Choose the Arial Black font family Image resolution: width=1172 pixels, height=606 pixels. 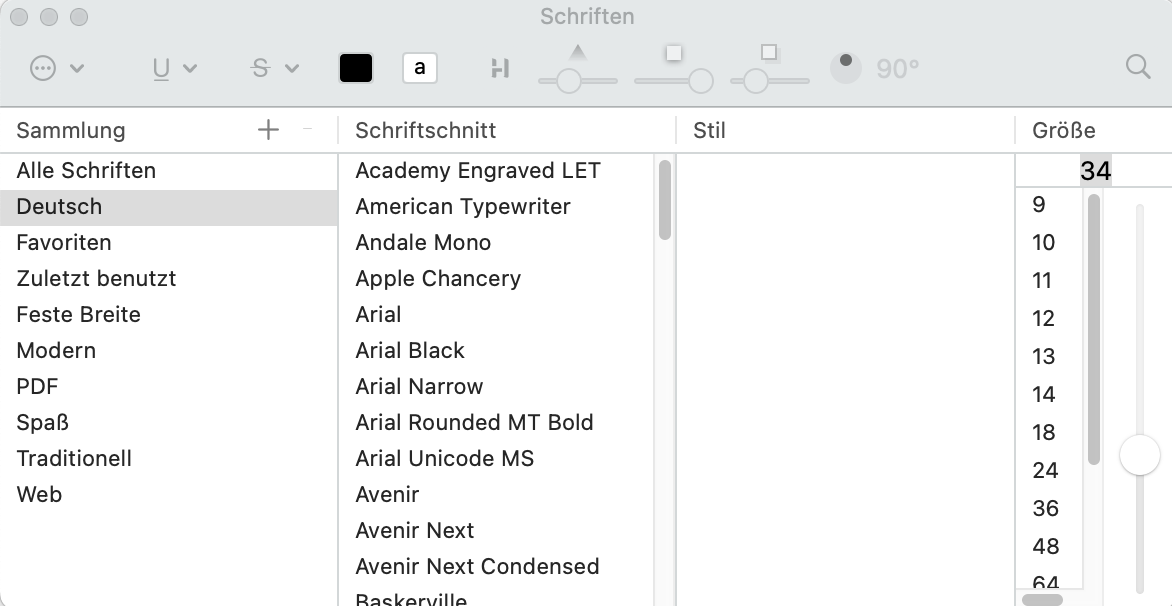410,351
